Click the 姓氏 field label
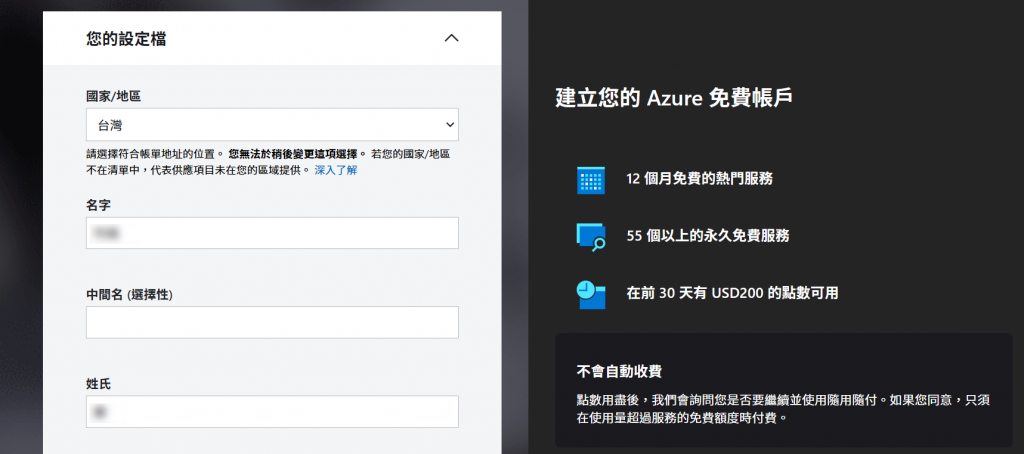This screenshot has width=1024, height=454. (x=99, y=384)
